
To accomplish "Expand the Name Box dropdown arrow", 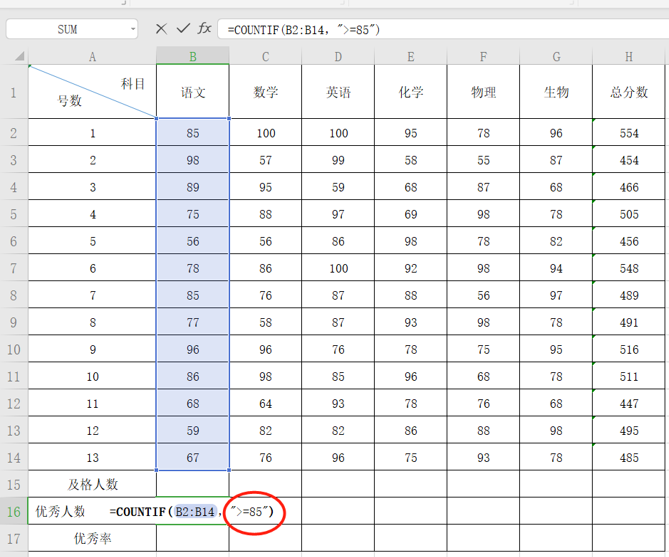I will pyautogui.click(x=133, y=29).
